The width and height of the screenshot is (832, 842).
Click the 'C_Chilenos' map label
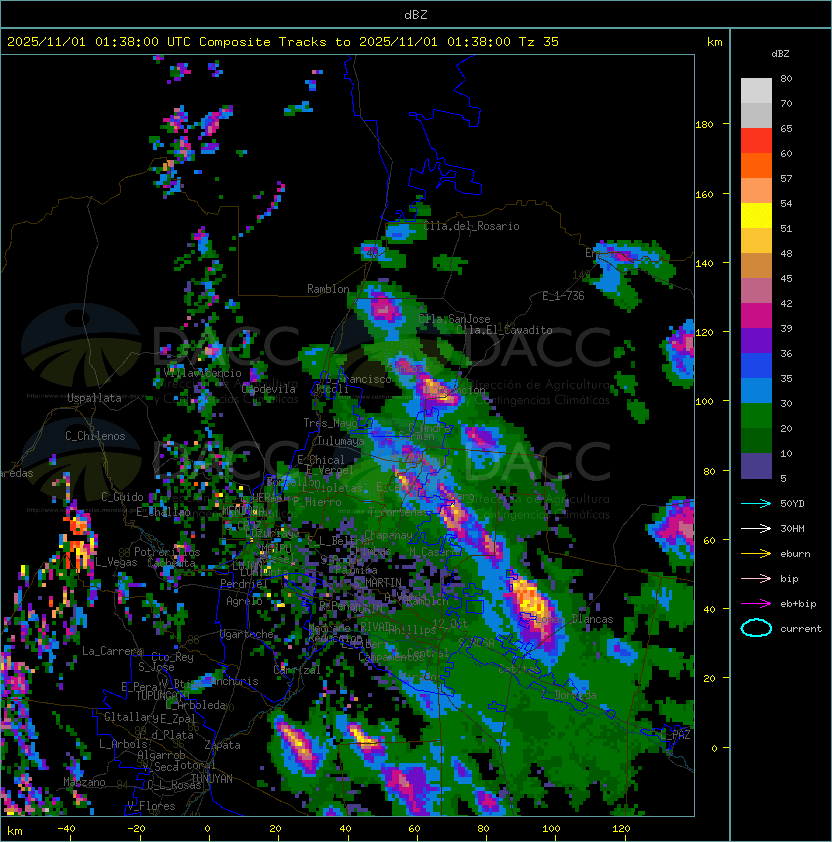click(x=95, y=436)
